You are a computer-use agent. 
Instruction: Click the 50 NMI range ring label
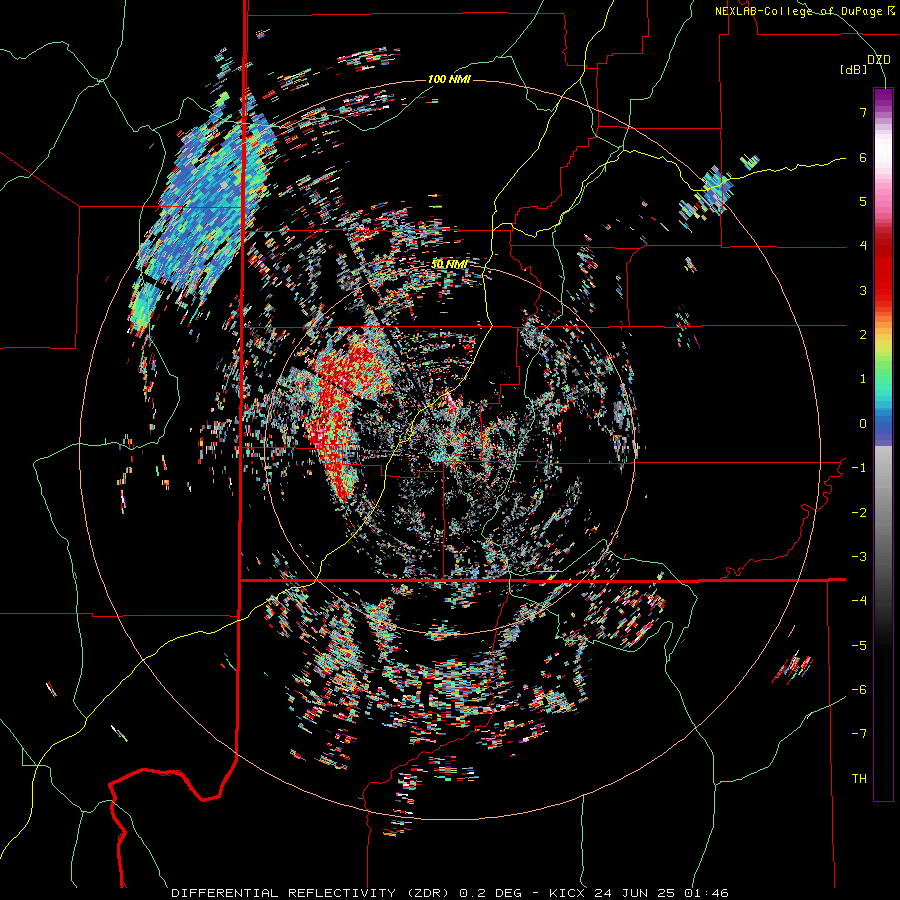coord(449,264)
